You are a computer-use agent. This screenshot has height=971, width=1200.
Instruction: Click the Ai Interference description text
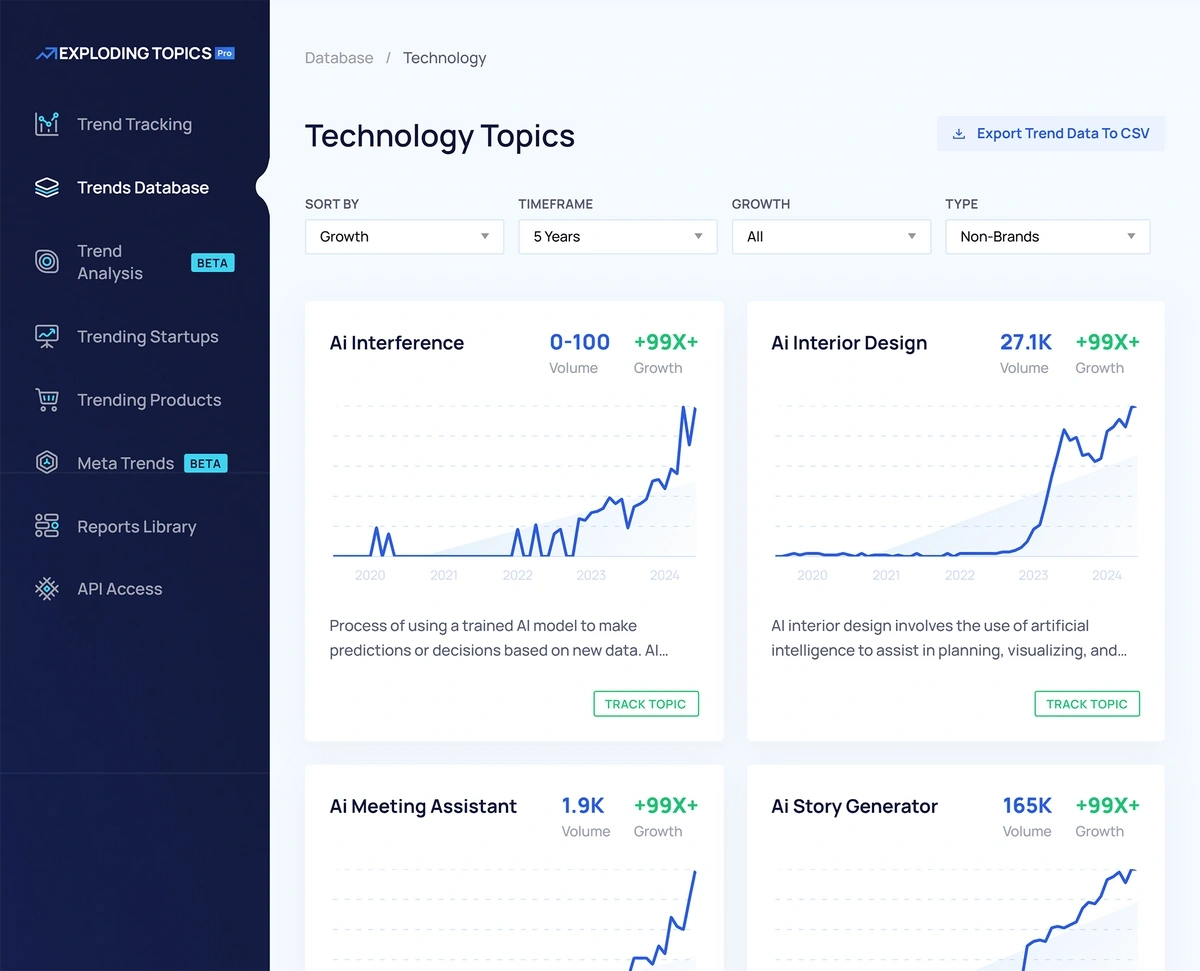499,638
